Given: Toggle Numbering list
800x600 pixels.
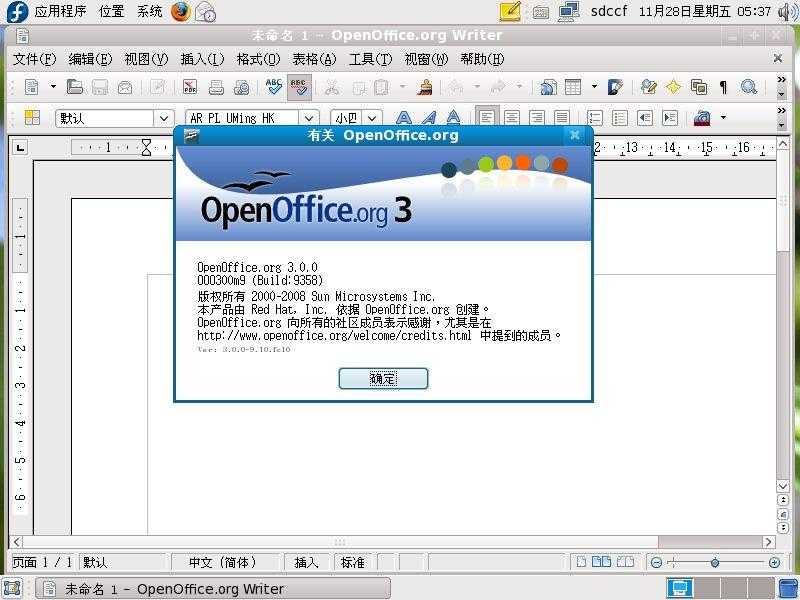Looking at the screenshot, I should [x=595, y=118].
